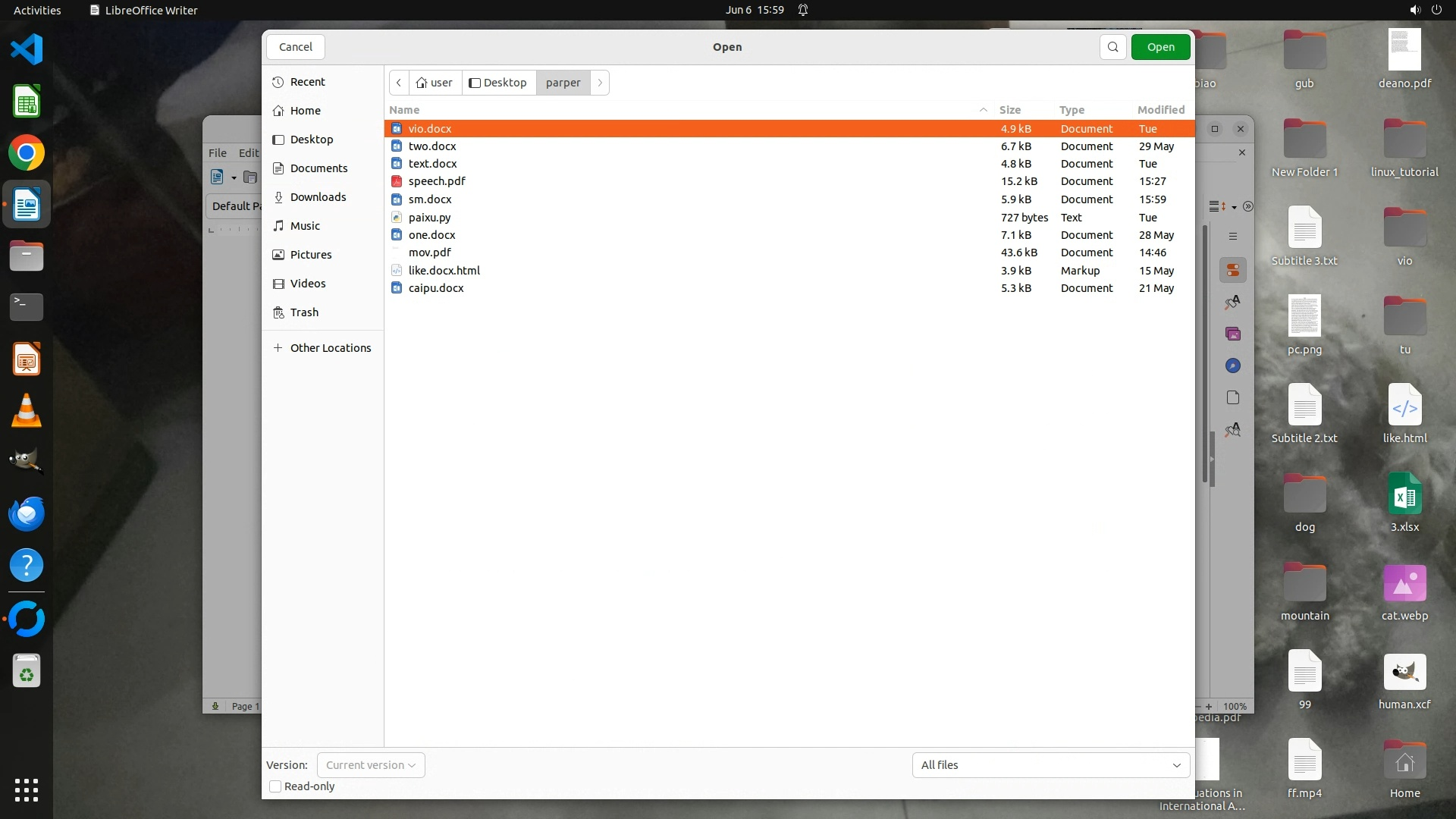Go to the Desktop breadcrumb in the path bar
Screen dimensions: 1456x819
(498, 83)
